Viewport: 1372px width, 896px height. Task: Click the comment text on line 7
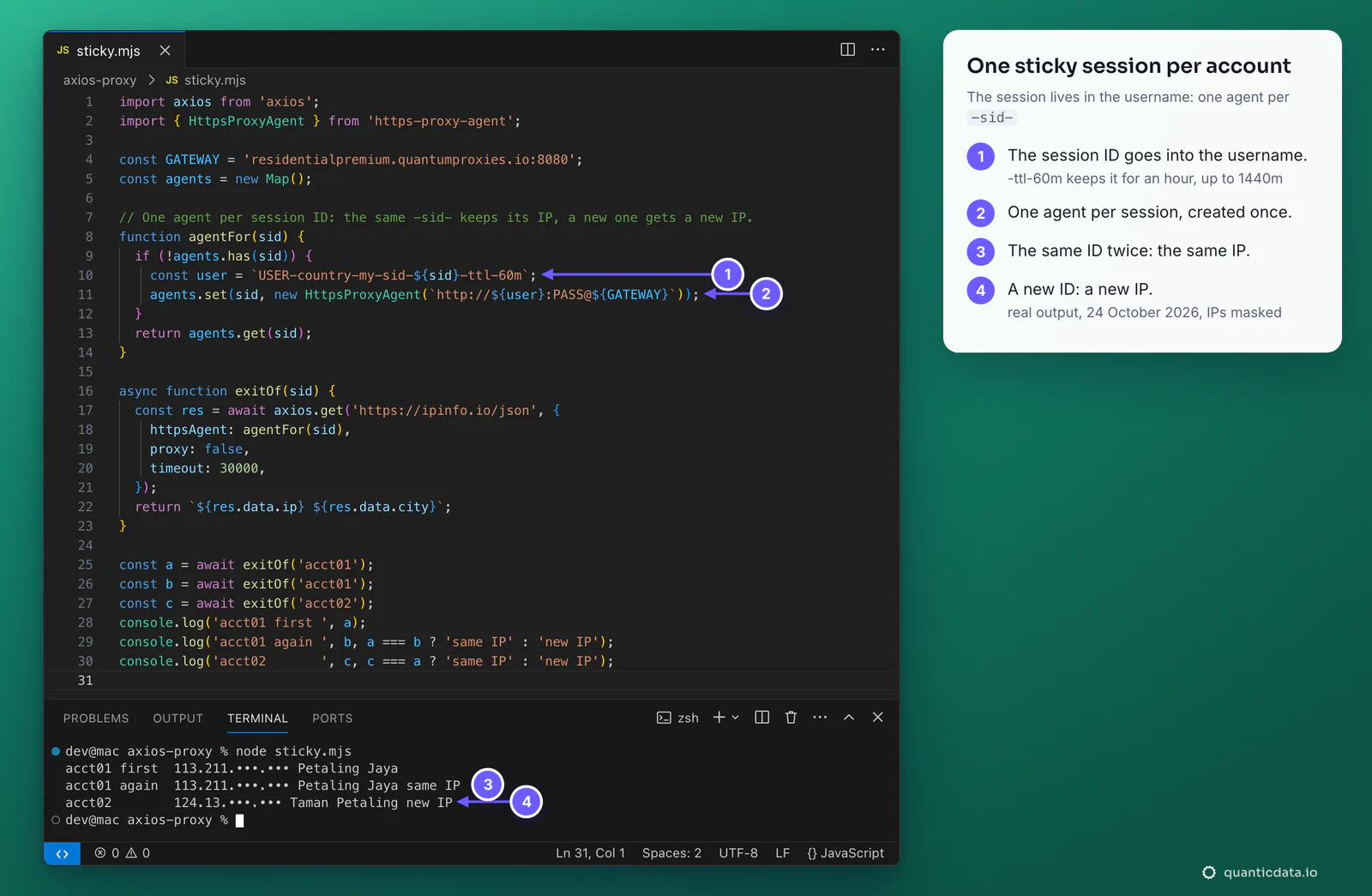tap(436, 218)
